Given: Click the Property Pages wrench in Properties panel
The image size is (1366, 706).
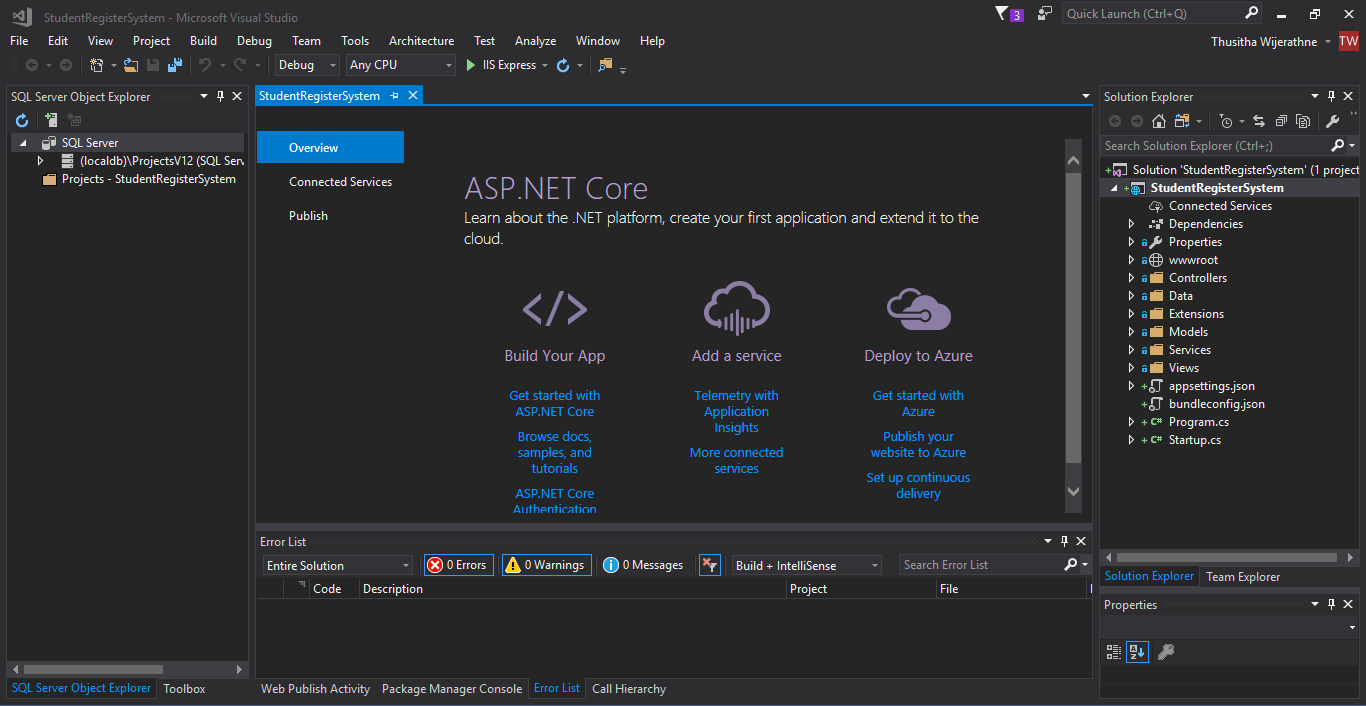Looking at the screenshot, I should coord(1165,652).
